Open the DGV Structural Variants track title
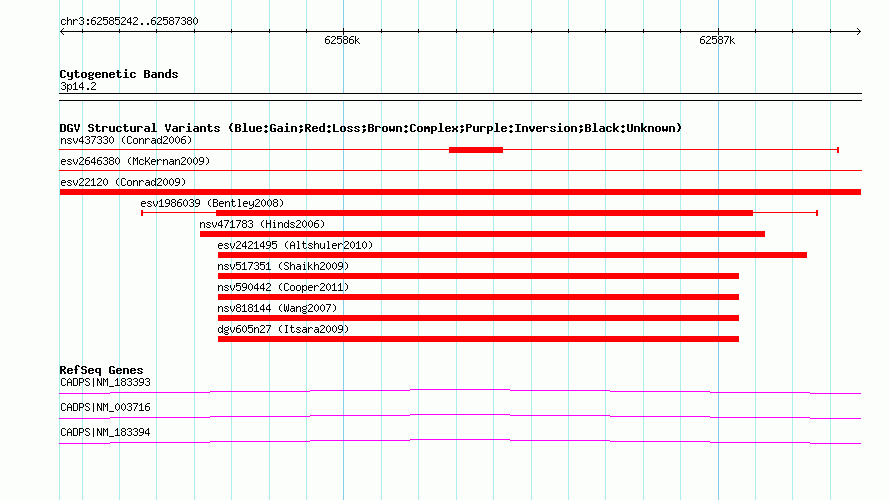Image resolution: width=890 pixels, height=500 pixels. (x=371, y=128)
